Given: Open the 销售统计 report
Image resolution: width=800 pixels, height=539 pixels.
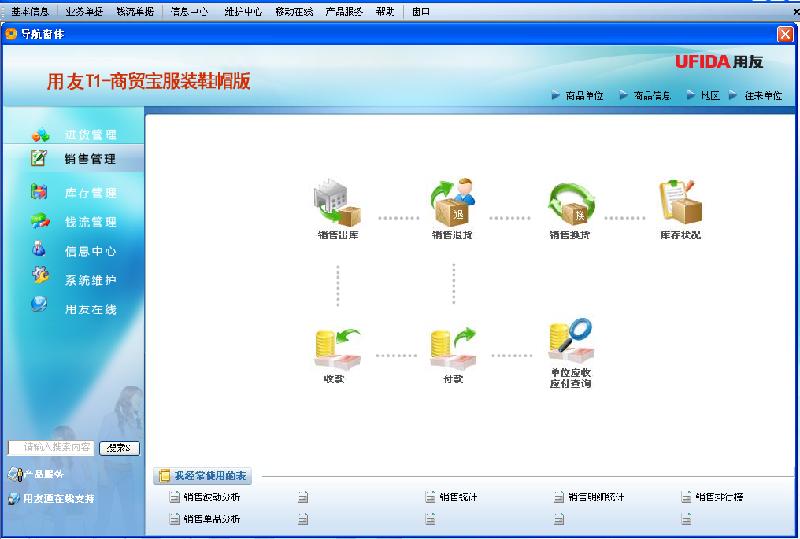Looking at the screenshot, I should pos(458,497).
